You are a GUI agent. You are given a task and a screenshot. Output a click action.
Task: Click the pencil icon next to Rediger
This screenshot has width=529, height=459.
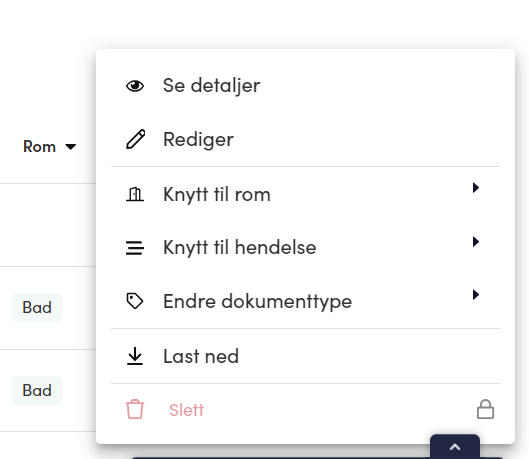135,139
